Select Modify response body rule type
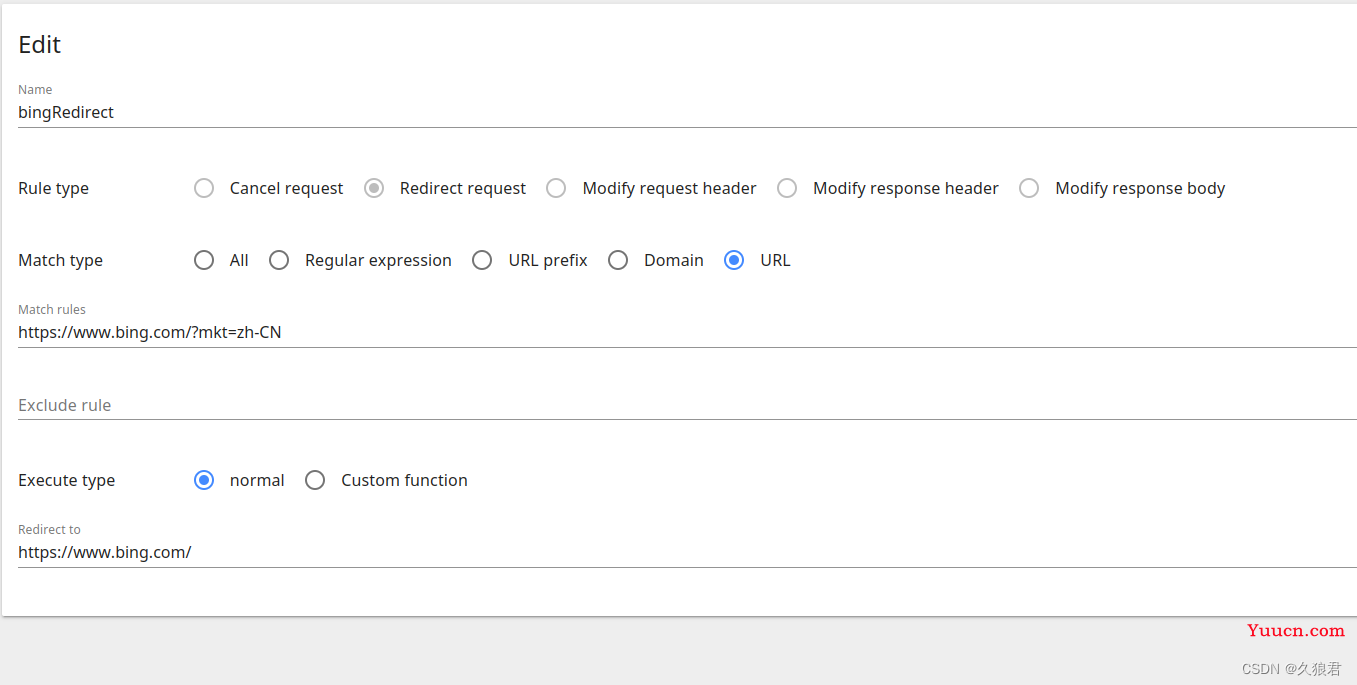This screenshot has height=685, width=1357. click(x=1029, y=188)
